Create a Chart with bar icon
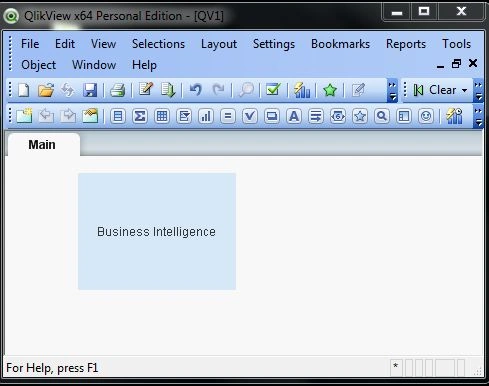Viewport: 489px width, 386px height. (x=206, y=116)
